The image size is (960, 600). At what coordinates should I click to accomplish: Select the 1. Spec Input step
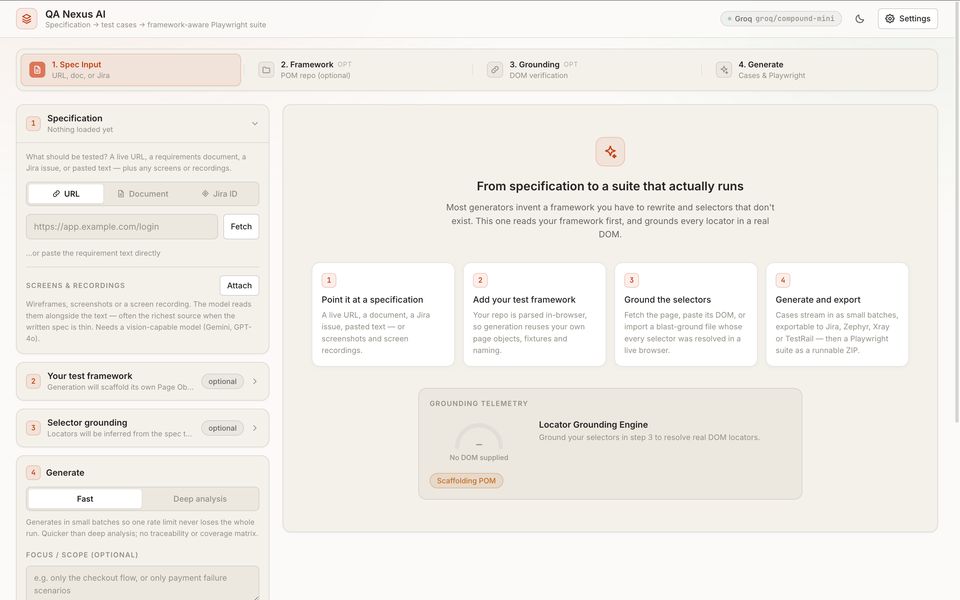pyautogui.click(x=130, y=70)
